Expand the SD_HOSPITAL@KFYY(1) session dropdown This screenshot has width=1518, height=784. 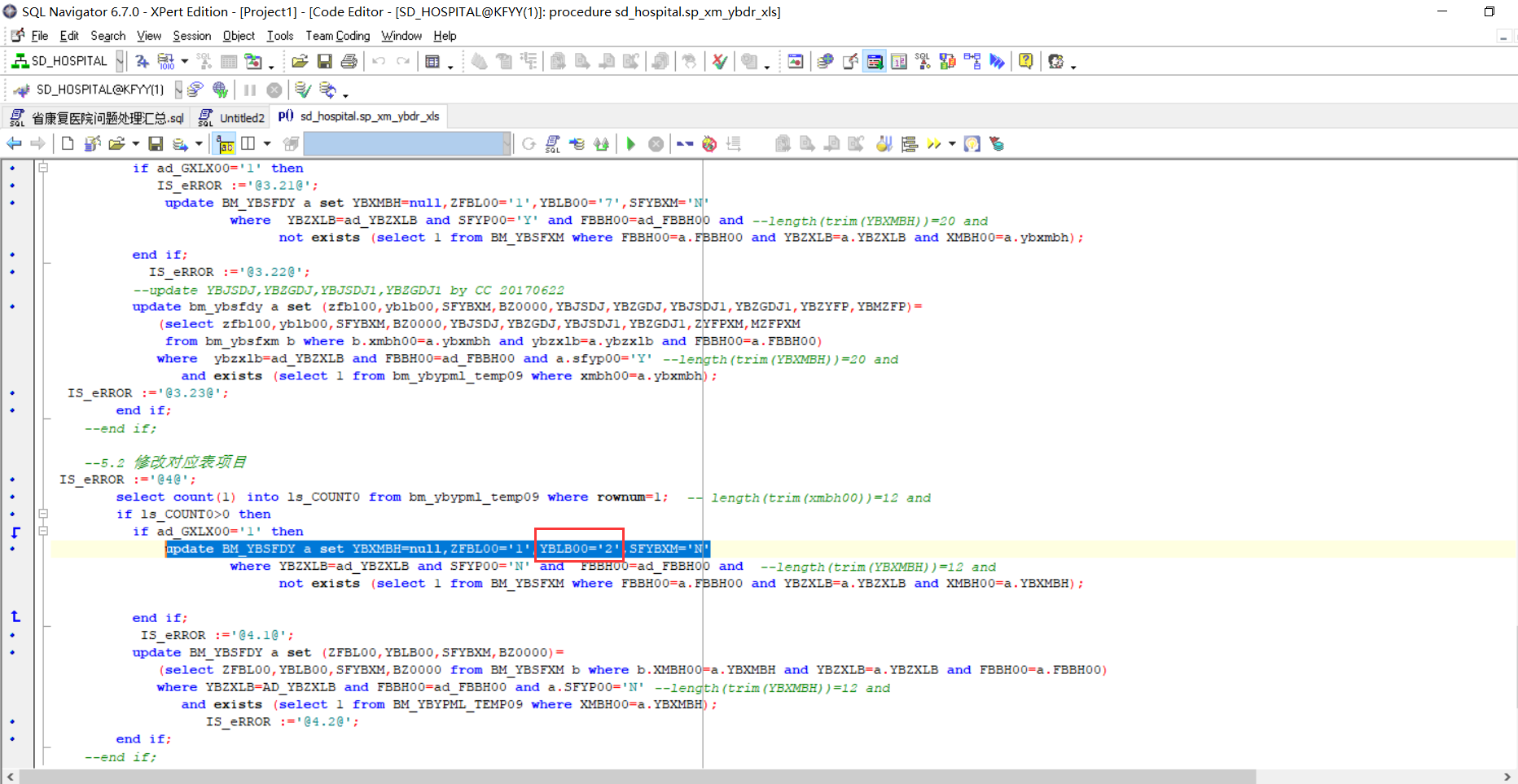178,90
